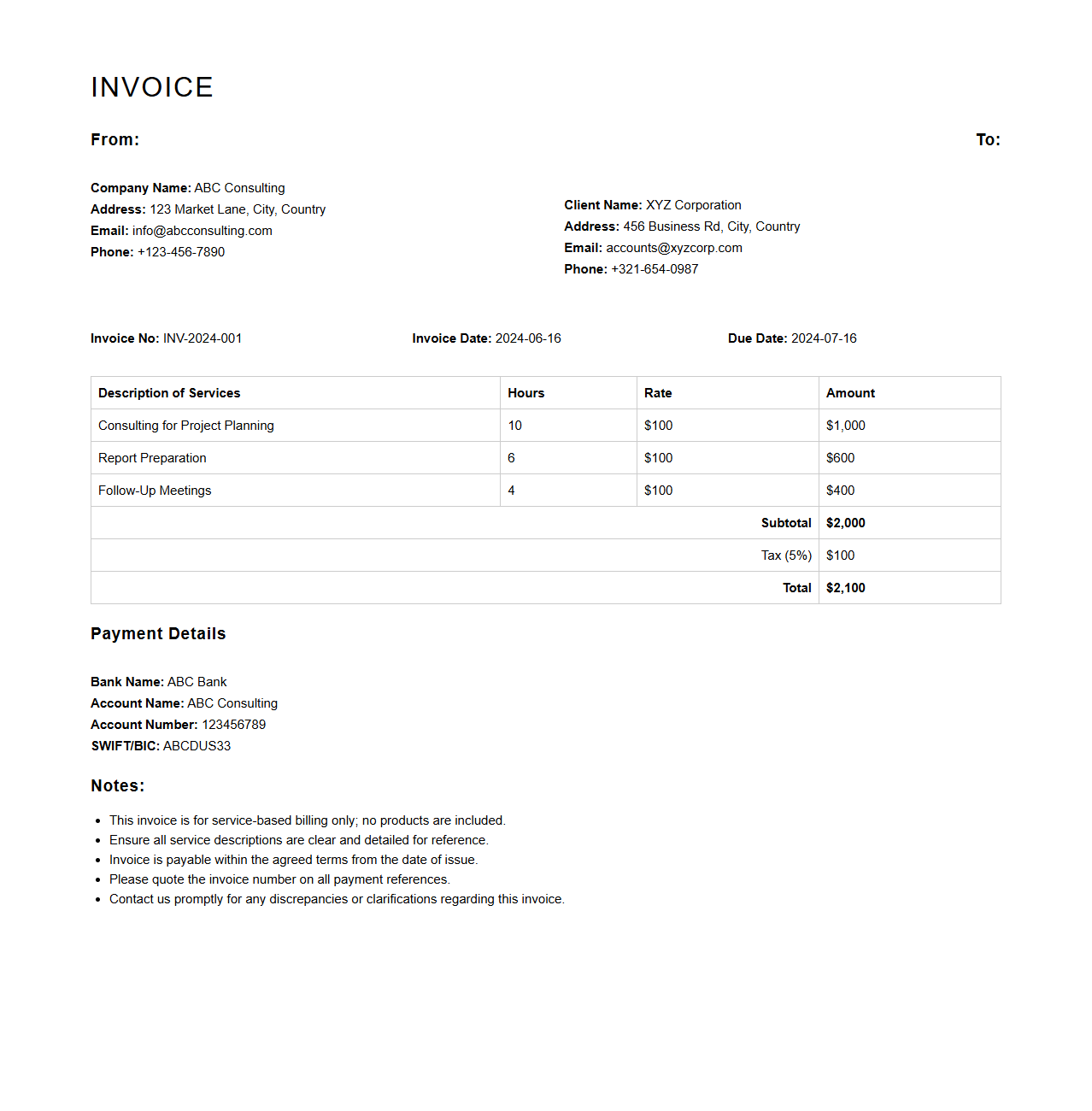
Task: Click the Follow-Up Meetings service cell
Action: pos(155,491)
